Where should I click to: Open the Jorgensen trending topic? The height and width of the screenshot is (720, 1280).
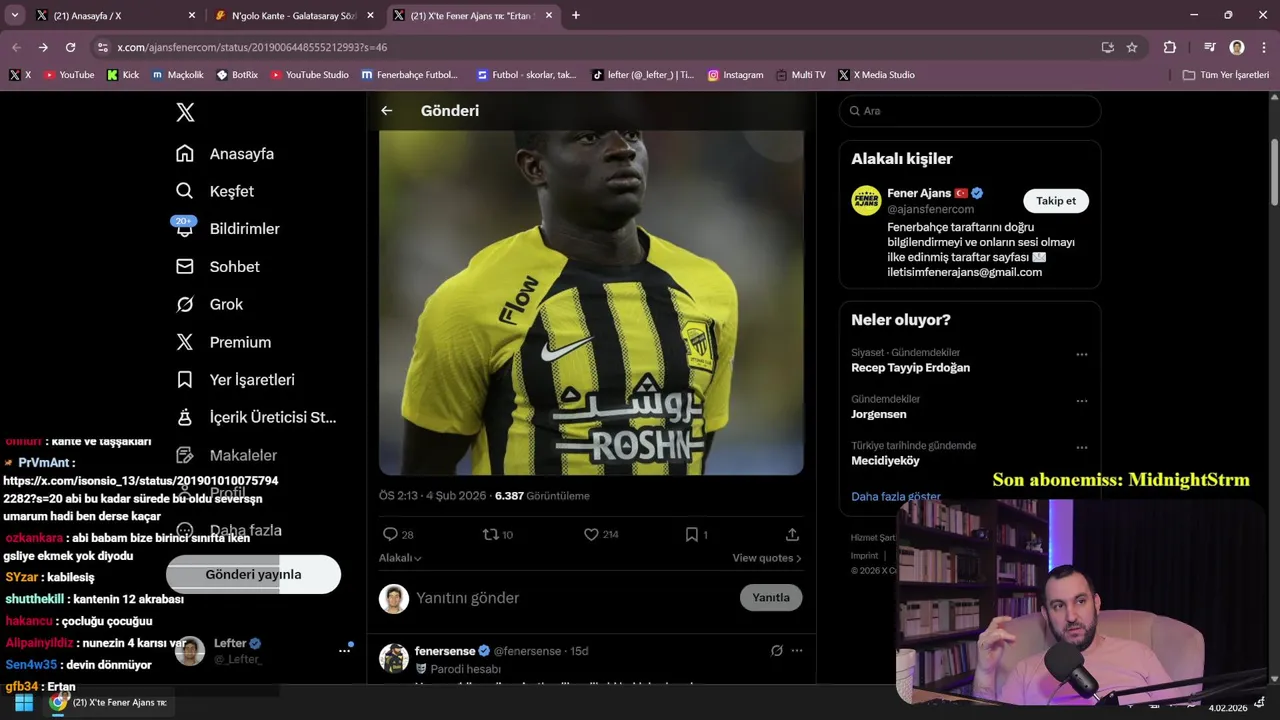[x=879, y=414]
